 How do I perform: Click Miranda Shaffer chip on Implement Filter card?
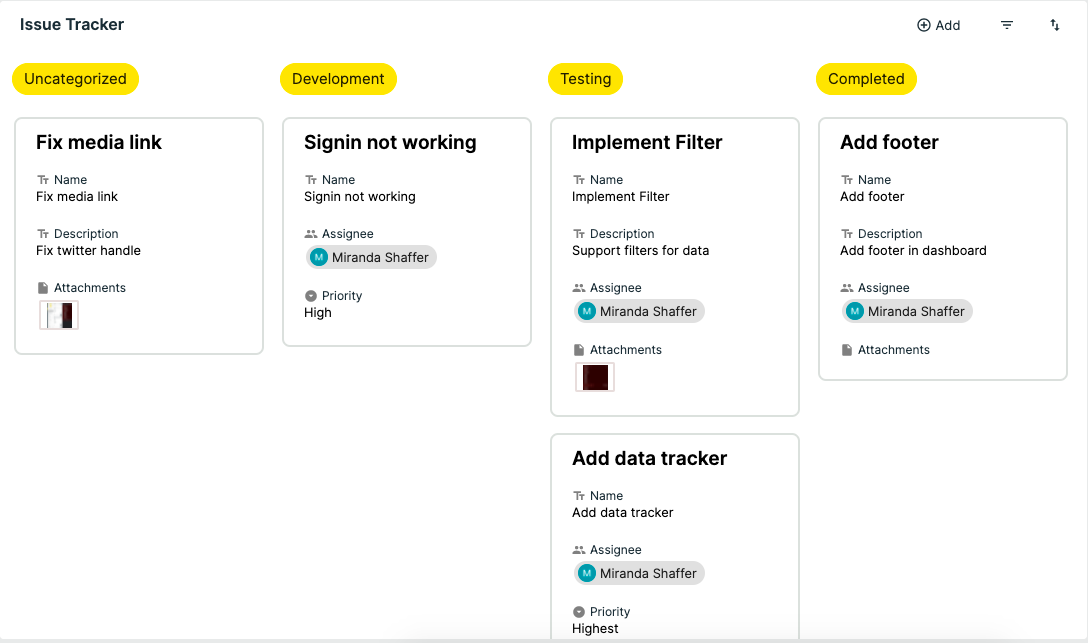coord(639,311)
